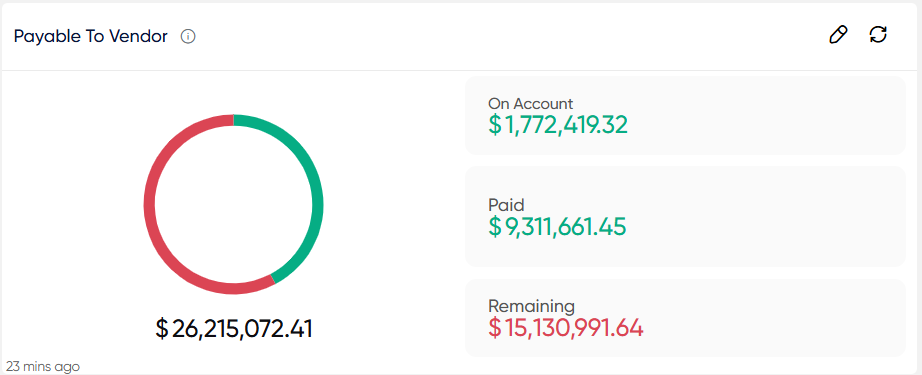This screenshot has width=922, height=375.
Task: Click the On Account label
Action: coord(530,104)
